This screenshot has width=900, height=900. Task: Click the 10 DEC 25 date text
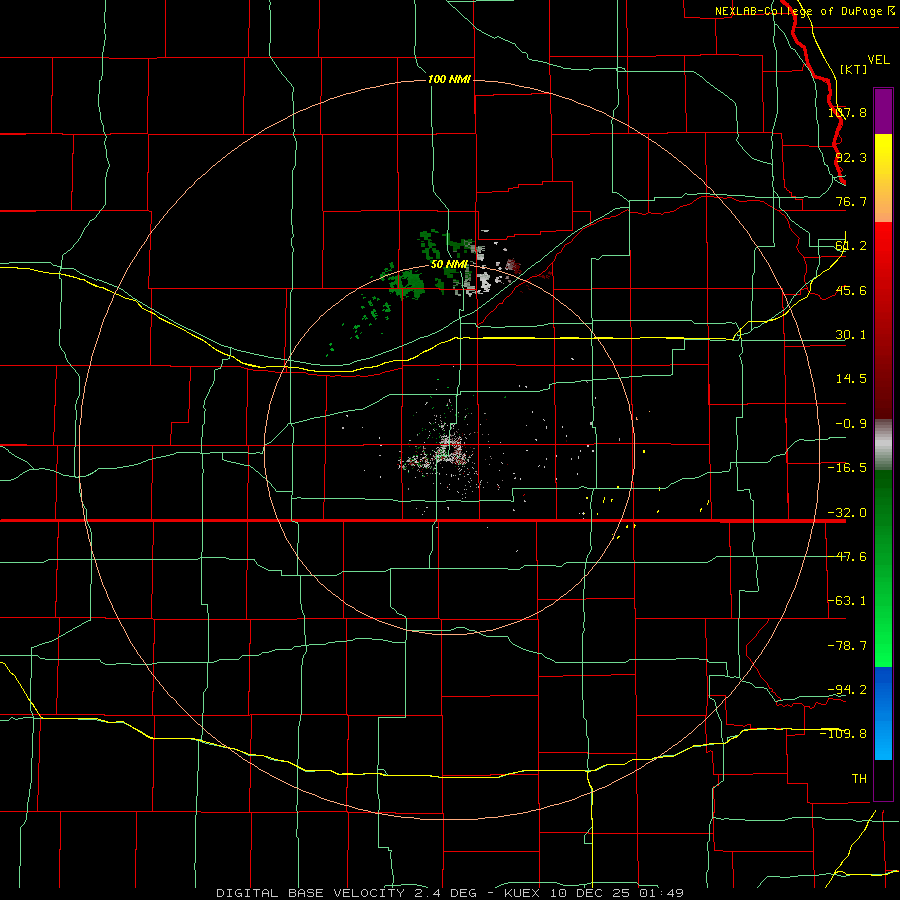[x=589, y=893]
